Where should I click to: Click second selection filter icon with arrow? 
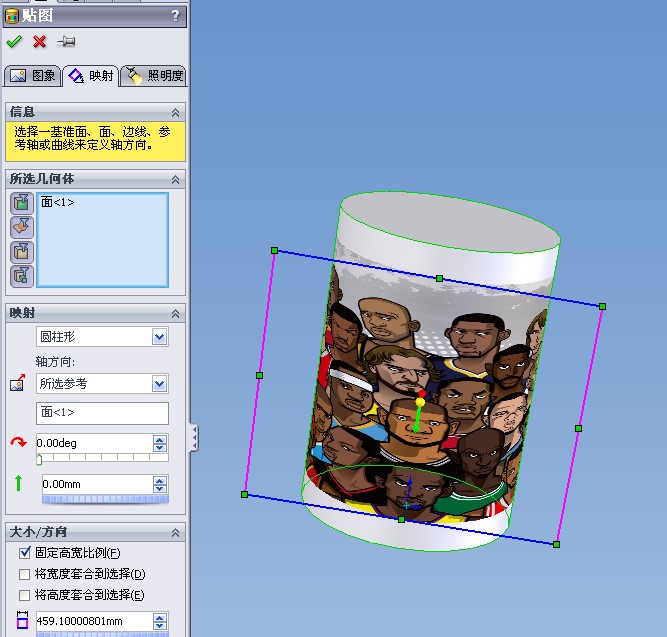tap(22, 227)
